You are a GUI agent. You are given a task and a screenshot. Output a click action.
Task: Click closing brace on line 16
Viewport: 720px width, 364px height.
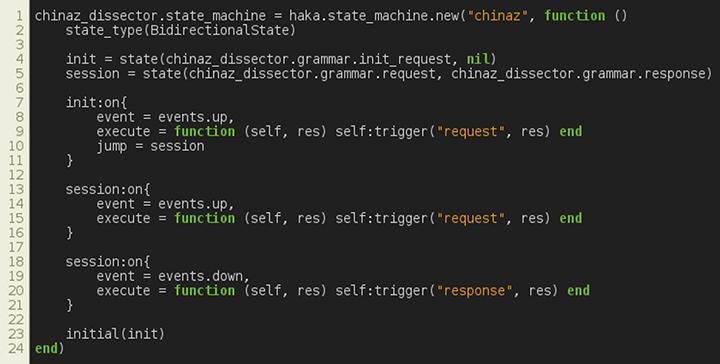pos(70,233)
